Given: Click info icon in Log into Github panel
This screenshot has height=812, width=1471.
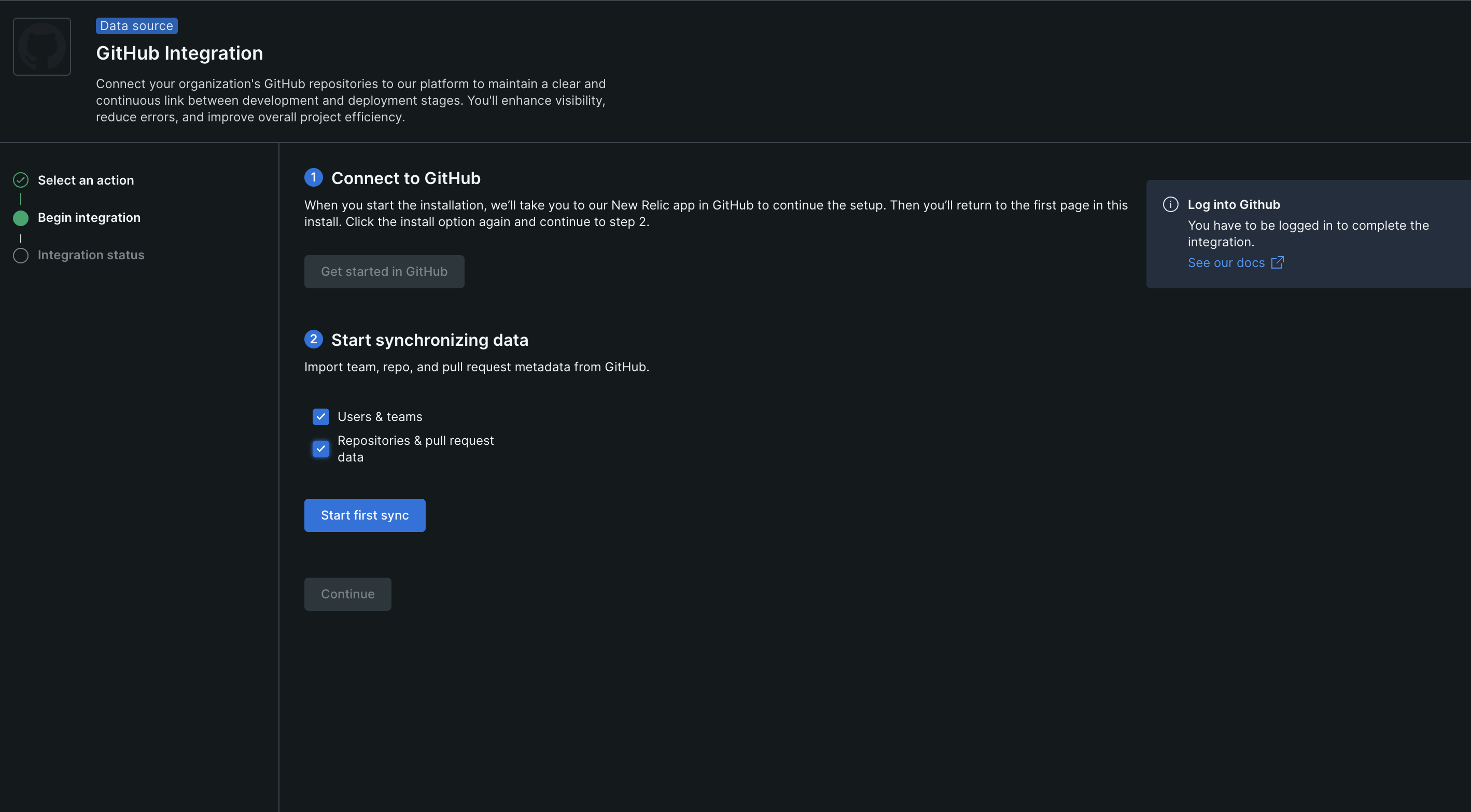Looking at the screenshot, I should (1170, 204).
